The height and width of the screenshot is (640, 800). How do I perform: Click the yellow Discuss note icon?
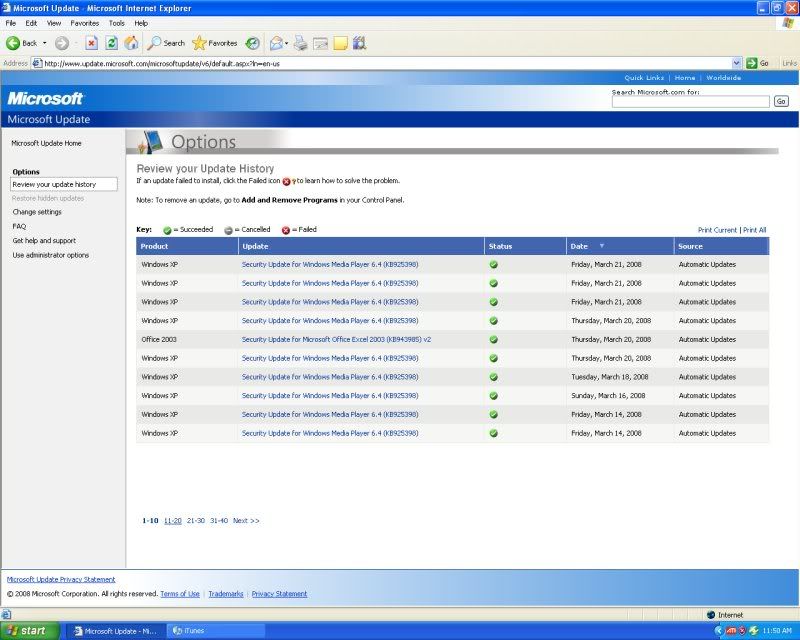(340, 43)
